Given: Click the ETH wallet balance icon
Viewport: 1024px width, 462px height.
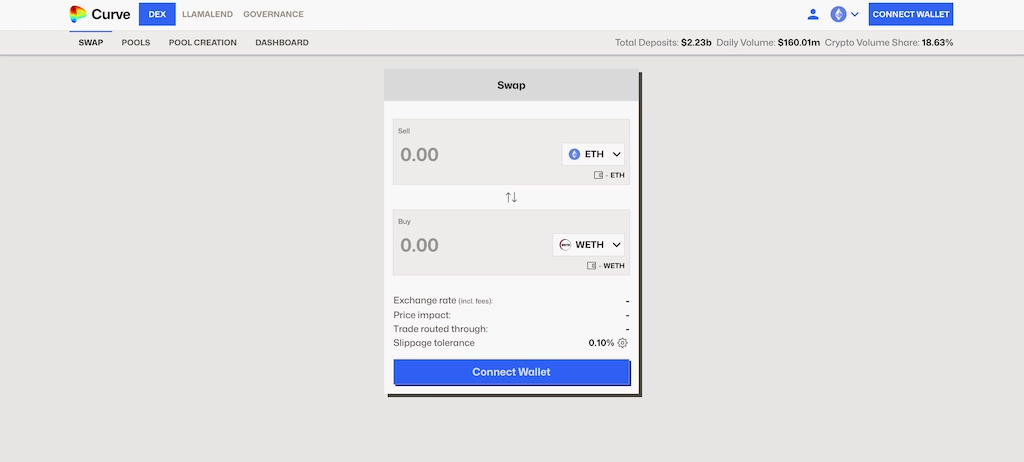Looking at the screenshot, I should coord(598,175).
